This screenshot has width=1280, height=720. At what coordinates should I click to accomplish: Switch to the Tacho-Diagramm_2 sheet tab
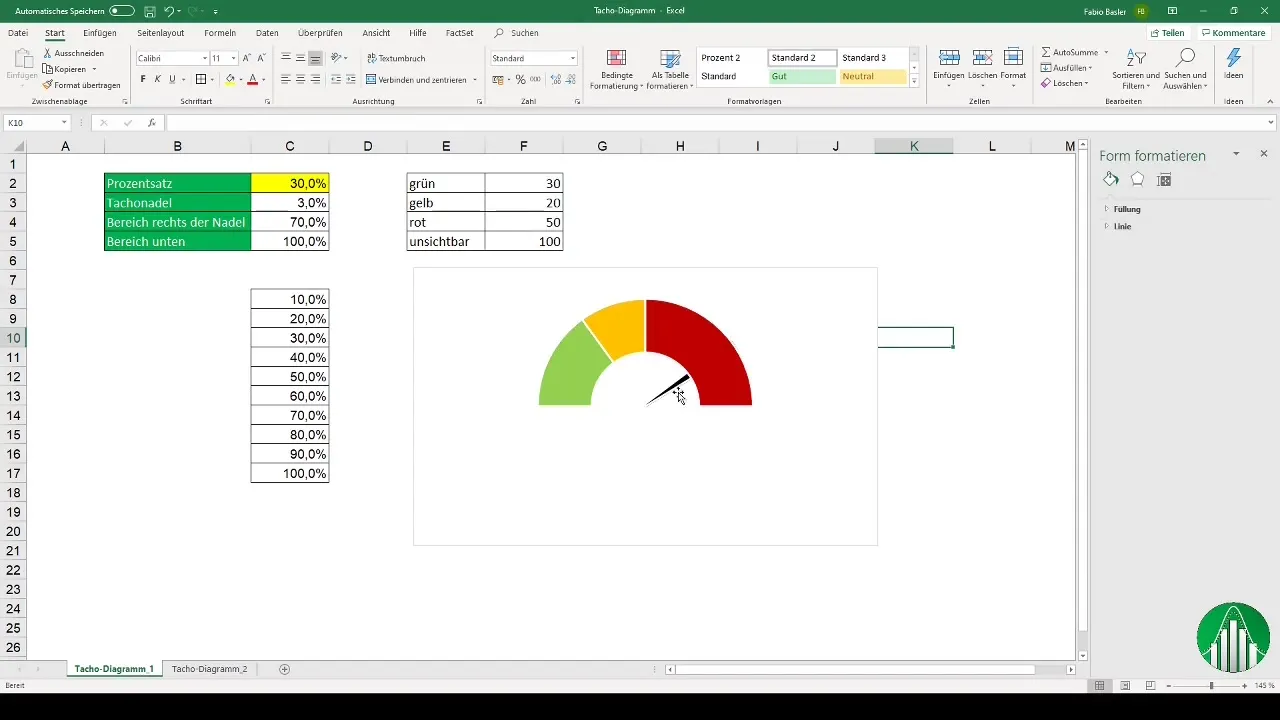click(209, 668)
